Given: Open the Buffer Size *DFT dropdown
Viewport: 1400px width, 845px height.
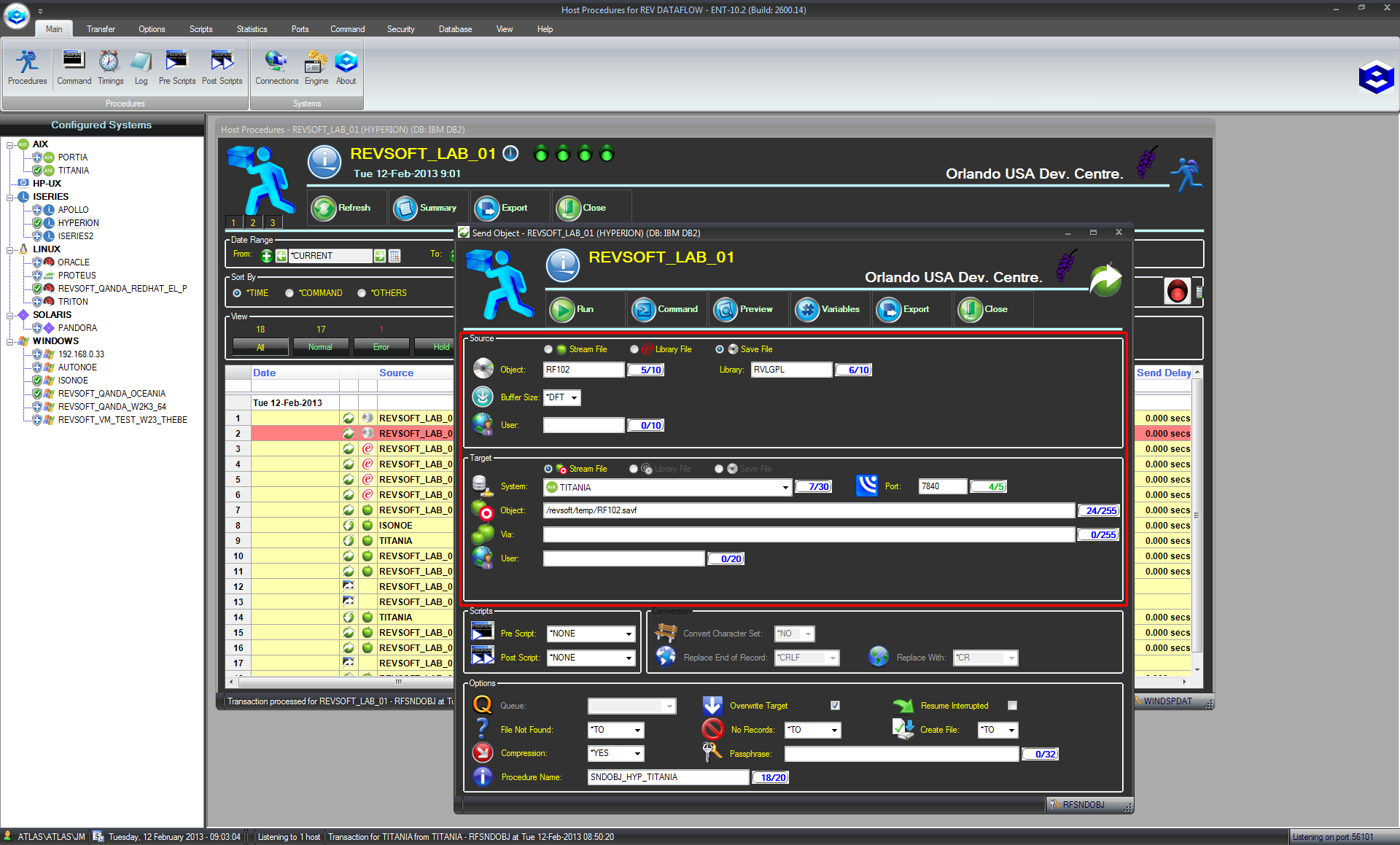Looking at the screenshot, I should coord(575,398).
